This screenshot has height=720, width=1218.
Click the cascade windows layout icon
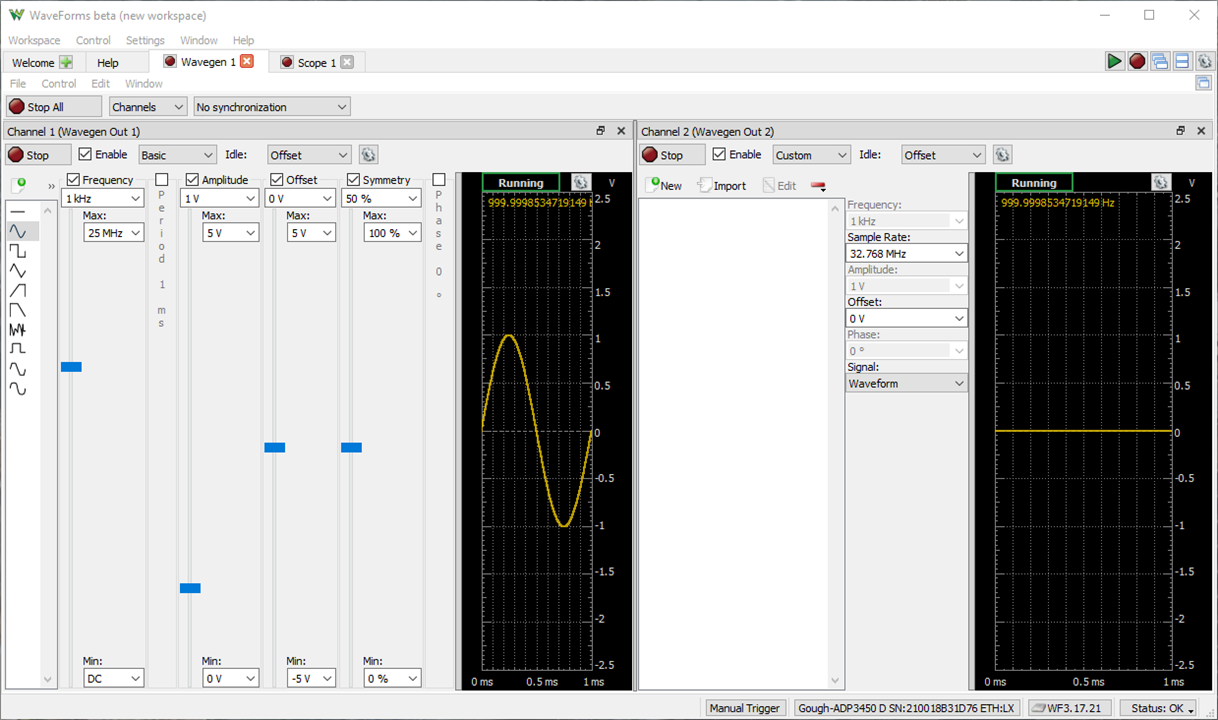(1160, 61)
